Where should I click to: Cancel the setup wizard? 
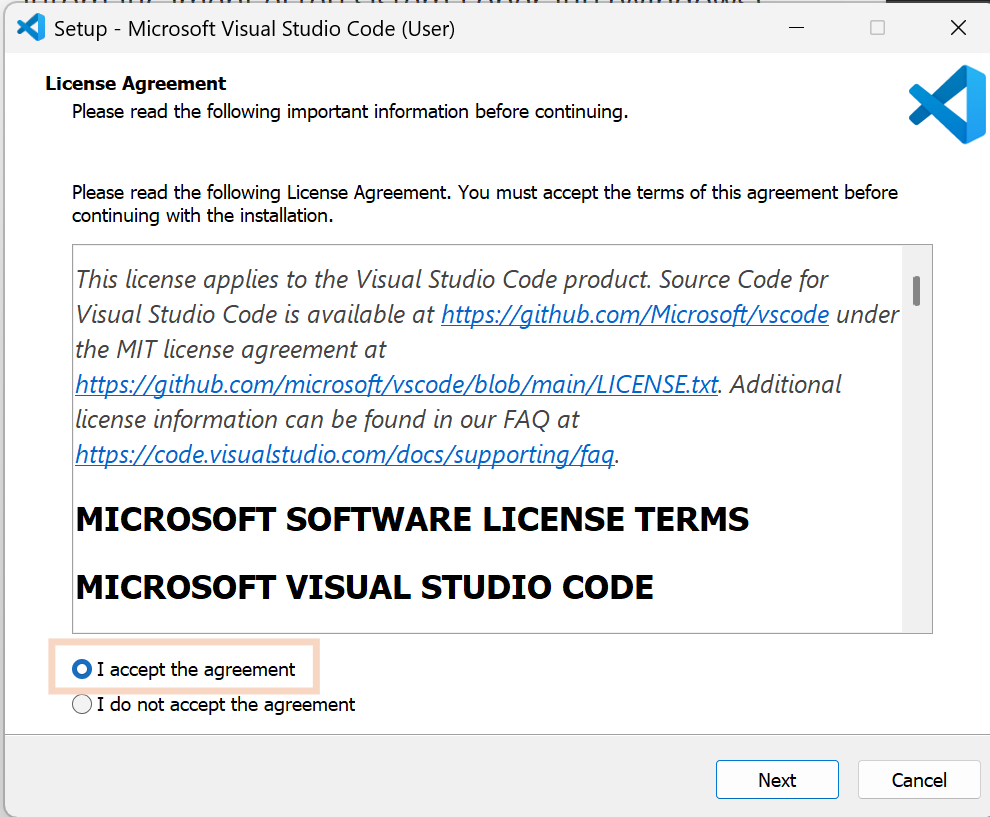click(x=919, y=780)
